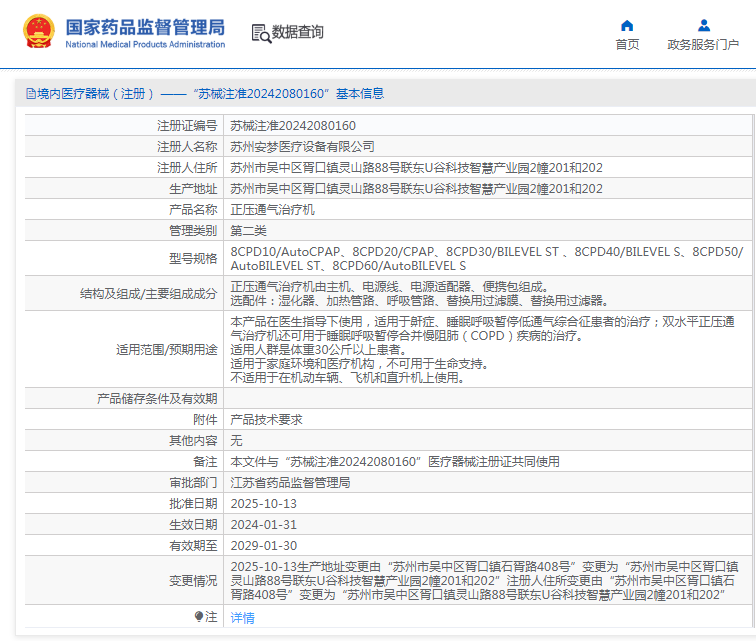
Task: Click the registration number 苏械注准20242080160 value
Action: coord(293,126)
